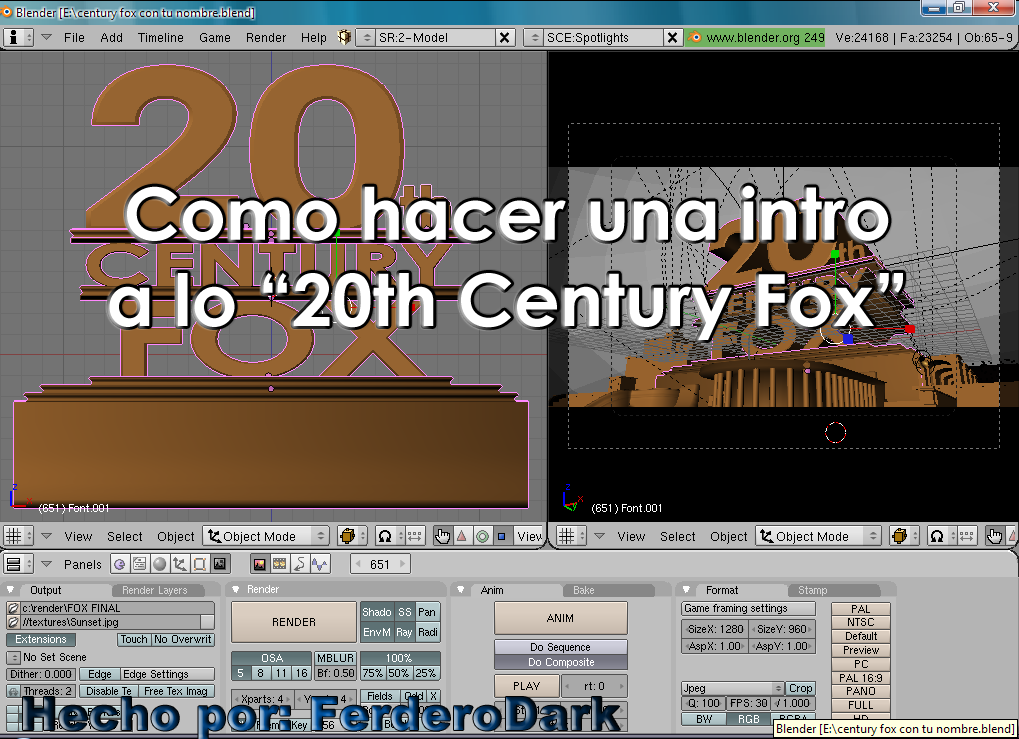The image size is (1019, 739).
Task: Apply the PAL 16:9 preset
Action: [x=860, y=678]
